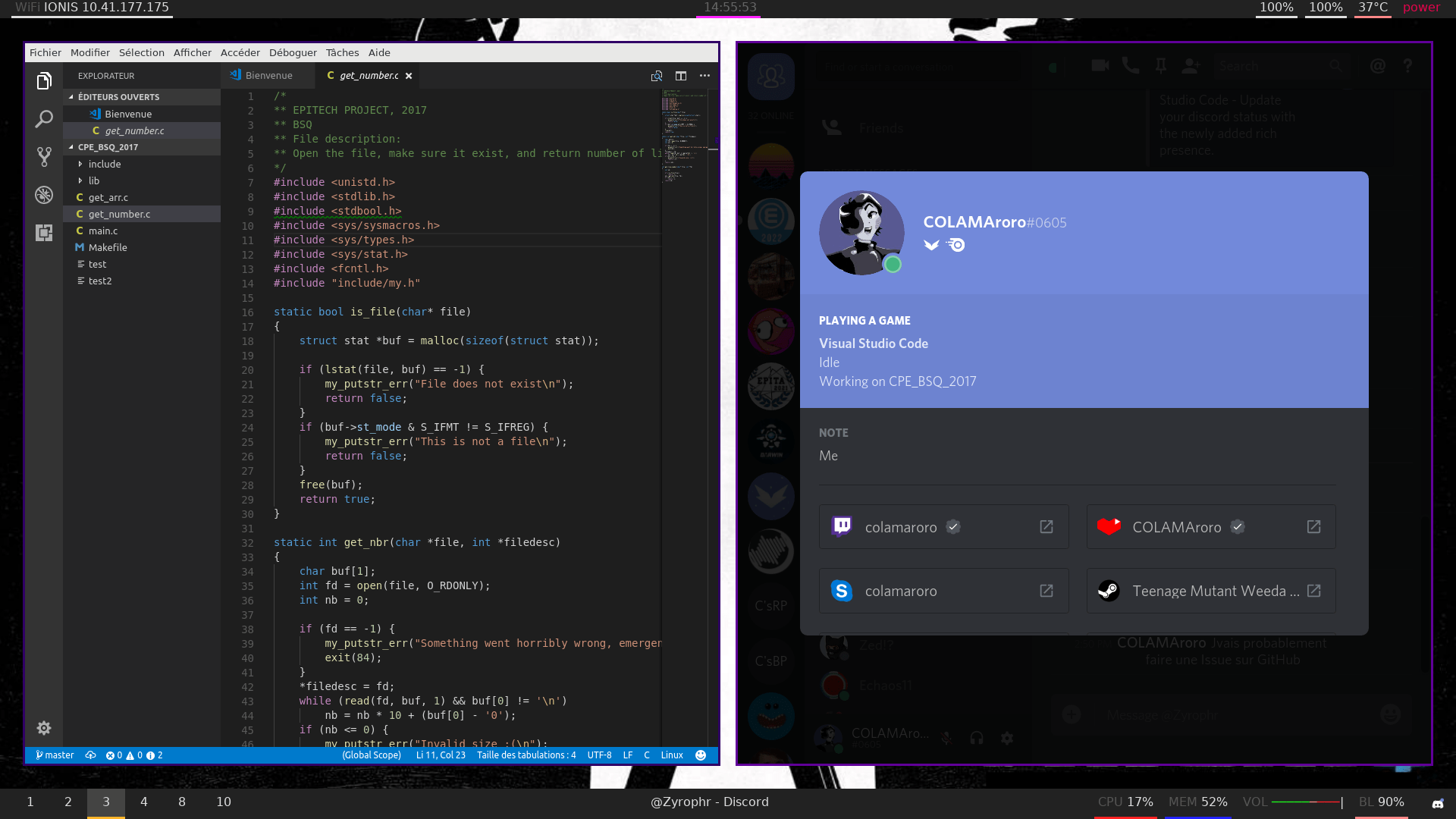Close the get_number.c editor tab
Image resolution: width=1456 pixels, height=819 pixels.
(409, 76)
